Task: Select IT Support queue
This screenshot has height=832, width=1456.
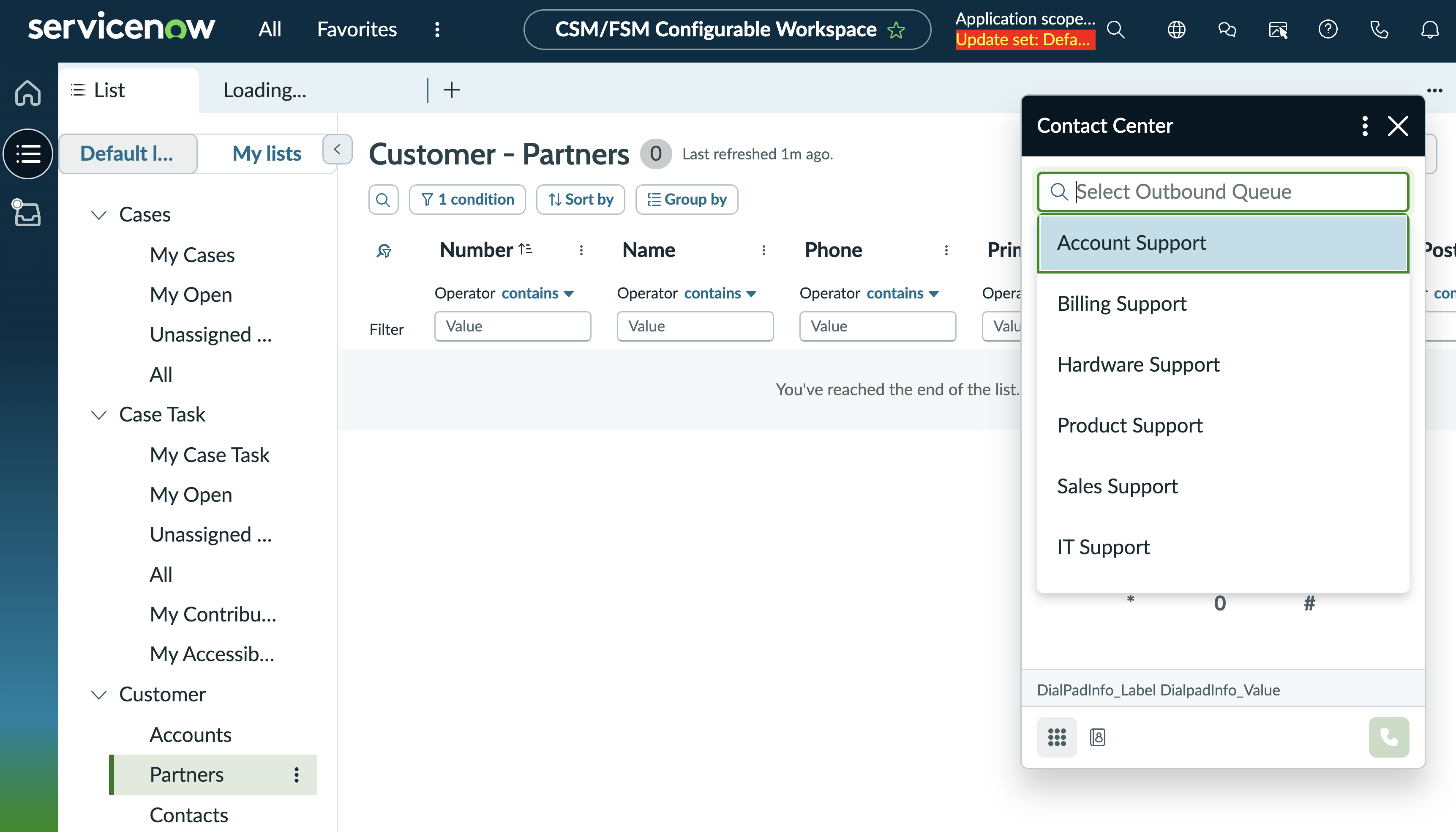Action: (x=1222, y=547)
